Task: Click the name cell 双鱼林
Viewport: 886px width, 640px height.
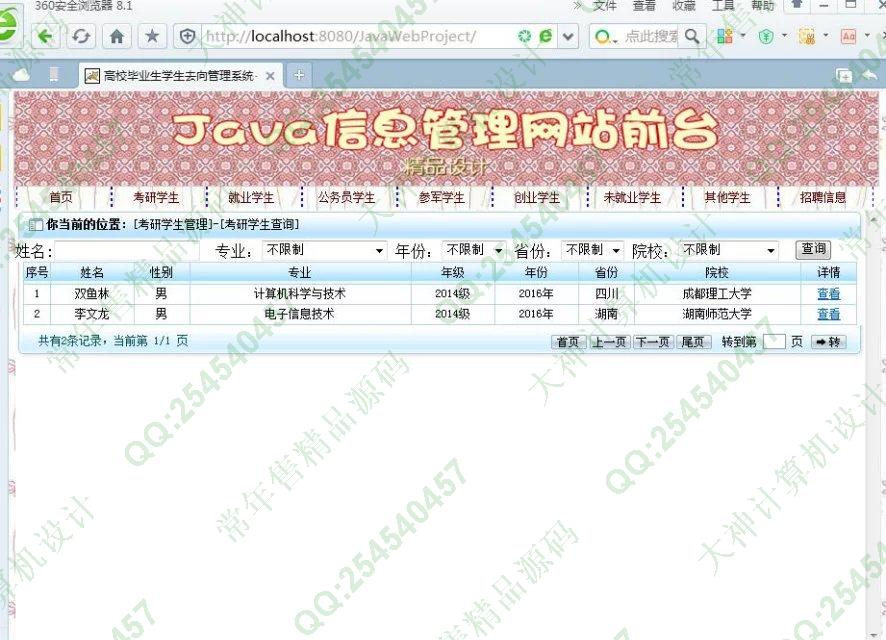Action: 92,294
